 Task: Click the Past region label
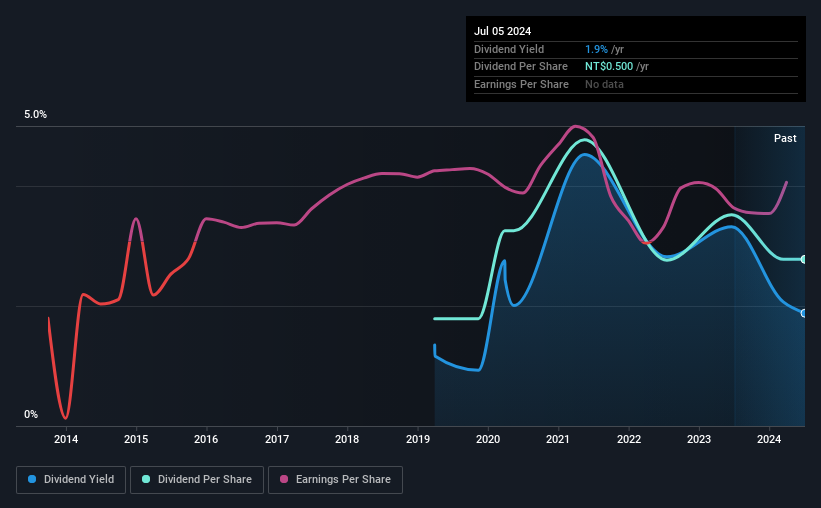tap(785, 138)
